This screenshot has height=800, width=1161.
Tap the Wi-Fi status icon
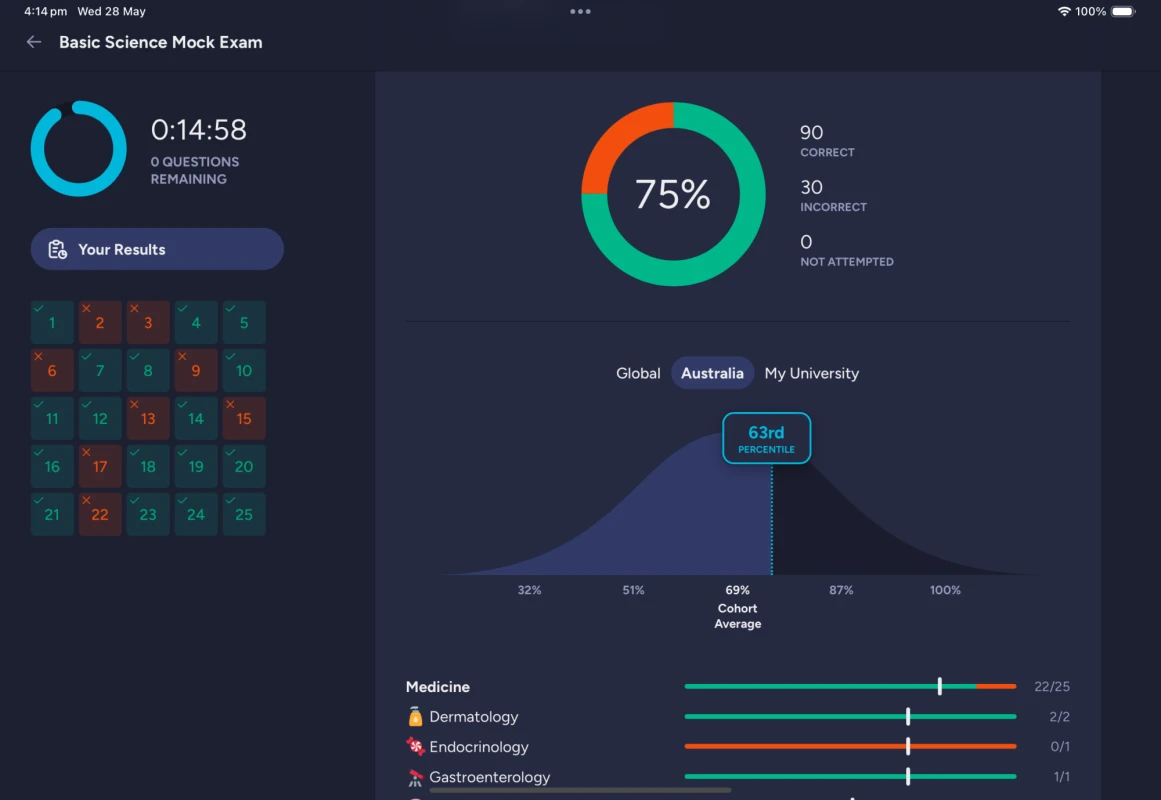tap(1063, 12)
